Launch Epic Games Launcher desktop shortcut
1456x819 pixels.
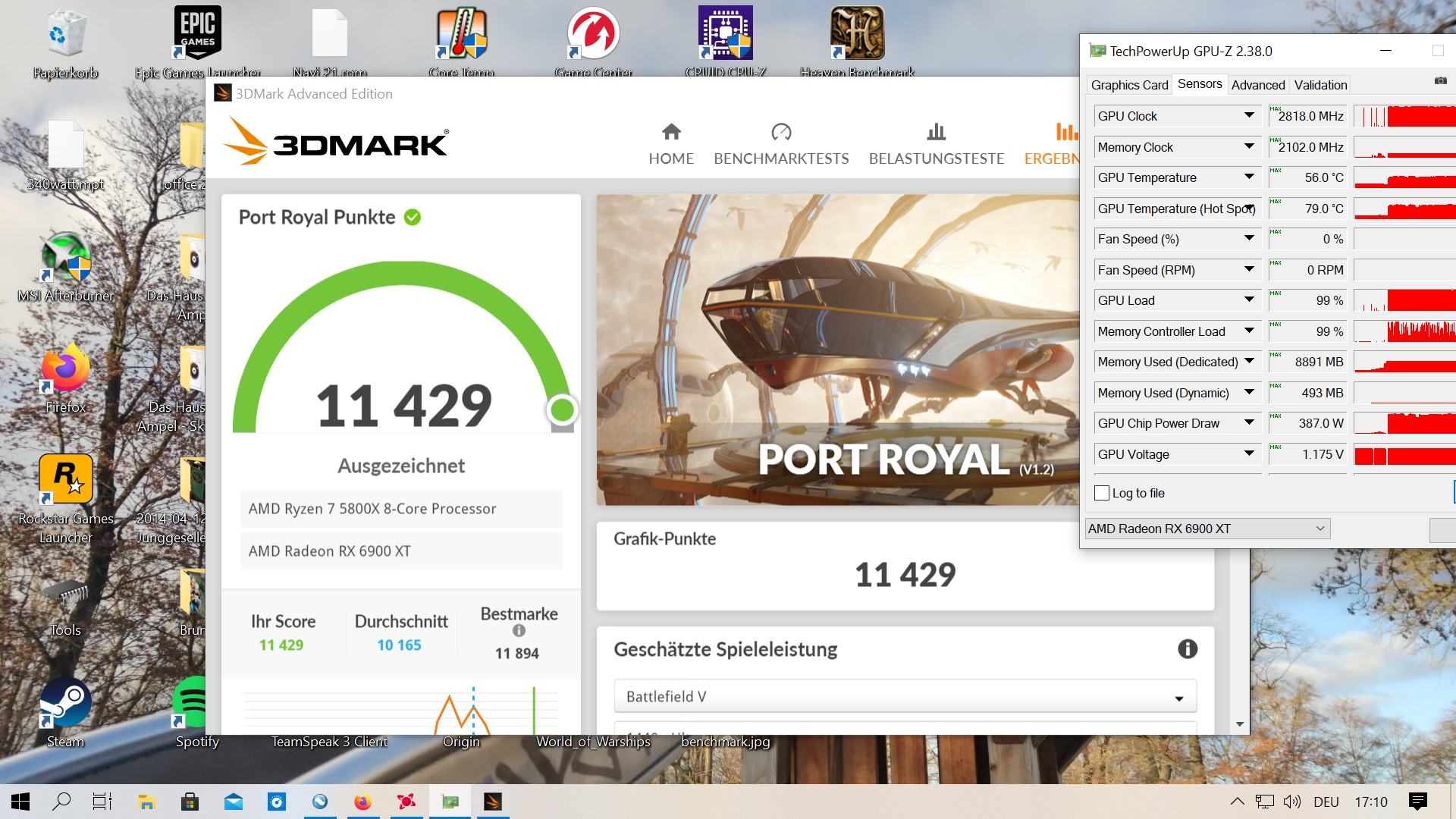pyautogui.click(x=198, y=42)
